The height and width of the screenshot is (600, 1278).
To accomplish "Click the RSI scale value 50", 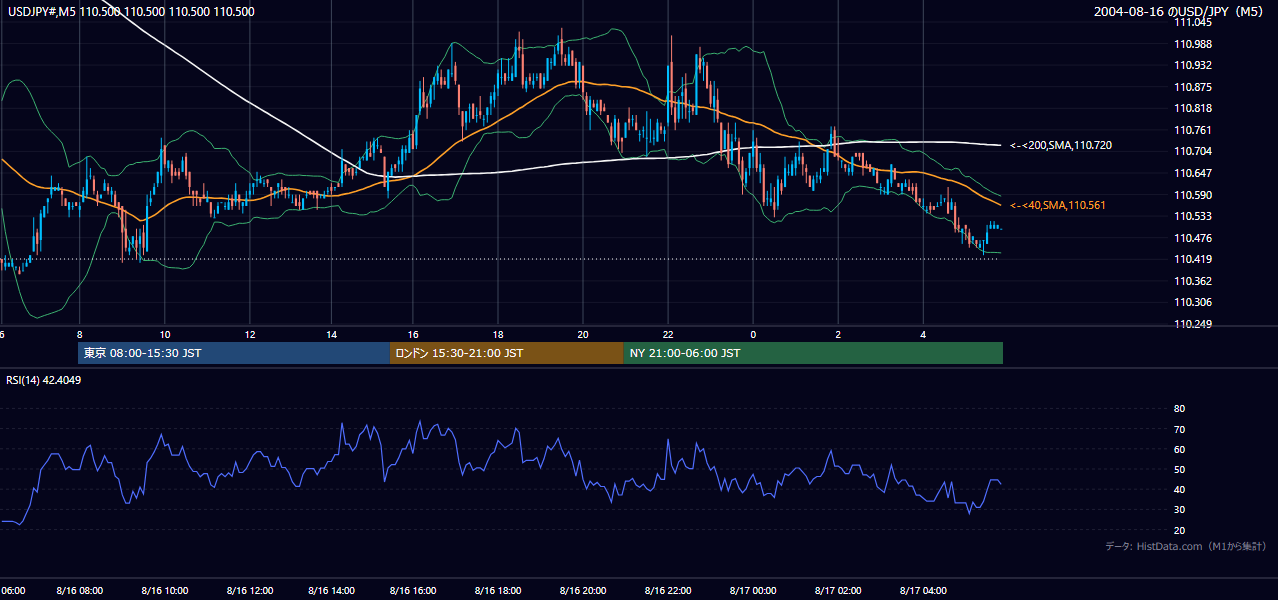I will coord(1179,470).
